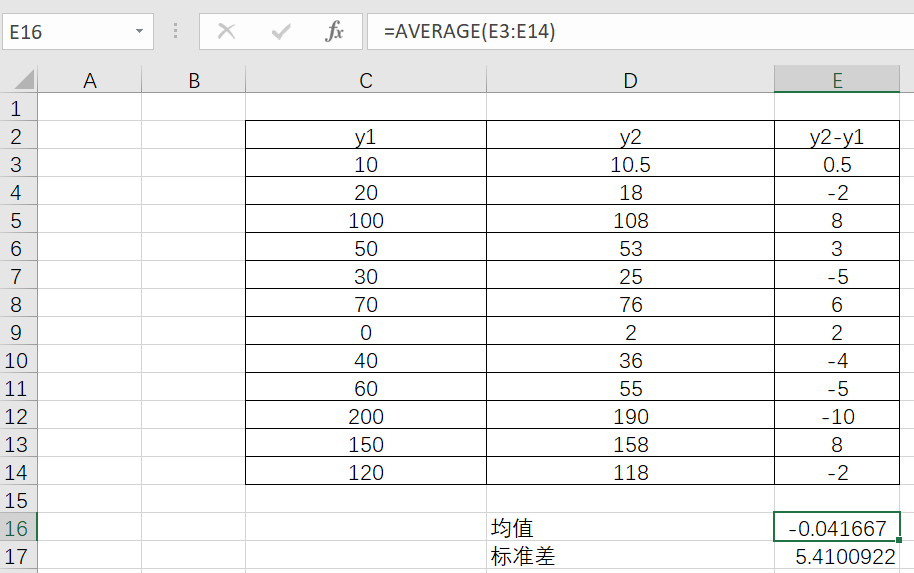Viewport: 914px width, 573px height.
Task: Click the formula bar vertical dots handle
Action: coord(175,31)
